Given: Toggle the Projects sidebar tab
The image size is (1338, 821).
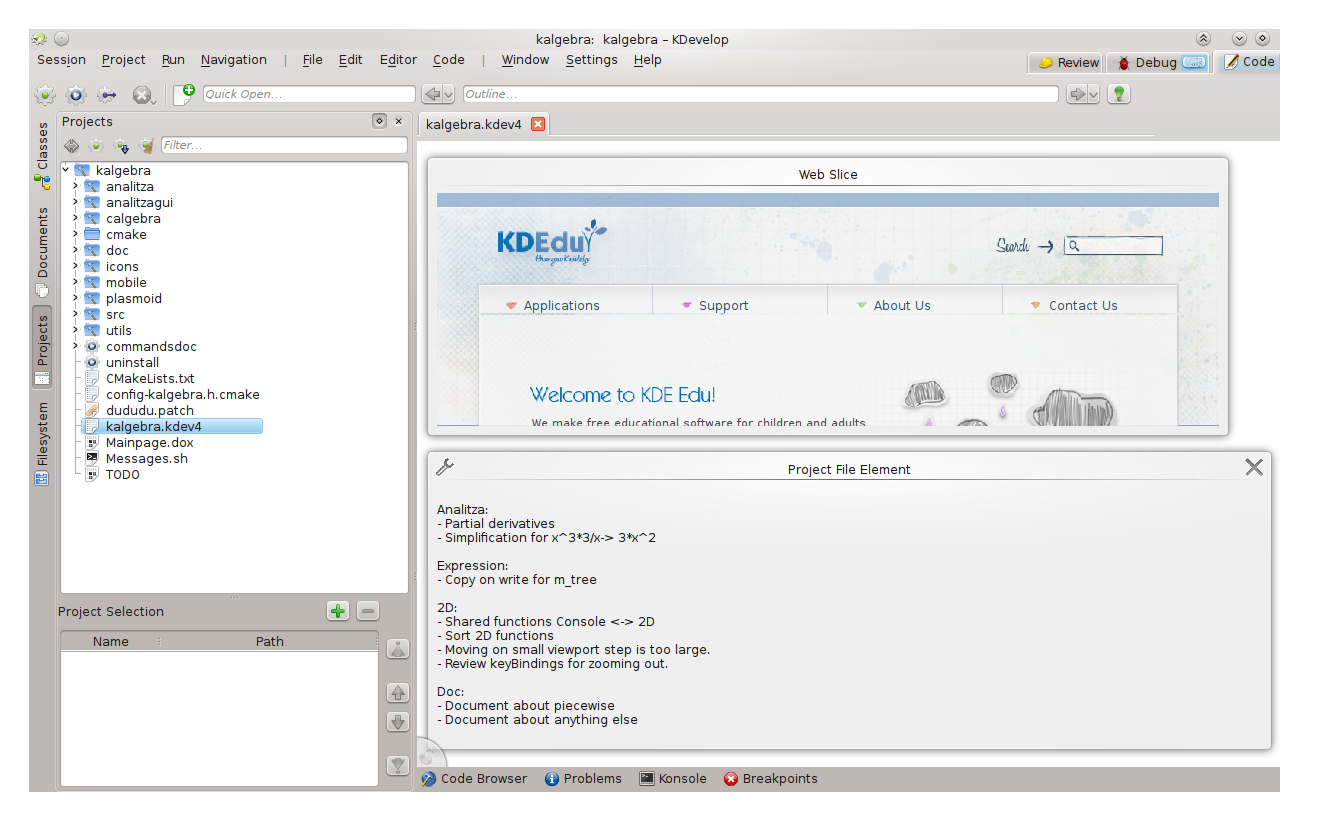Looking at the screenshot, I should [x=42, y=347].
